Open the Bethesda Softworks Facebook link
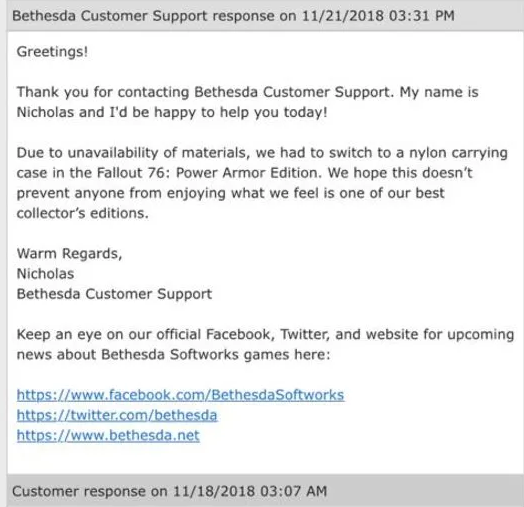524x507 pixels. coord(180,395)
